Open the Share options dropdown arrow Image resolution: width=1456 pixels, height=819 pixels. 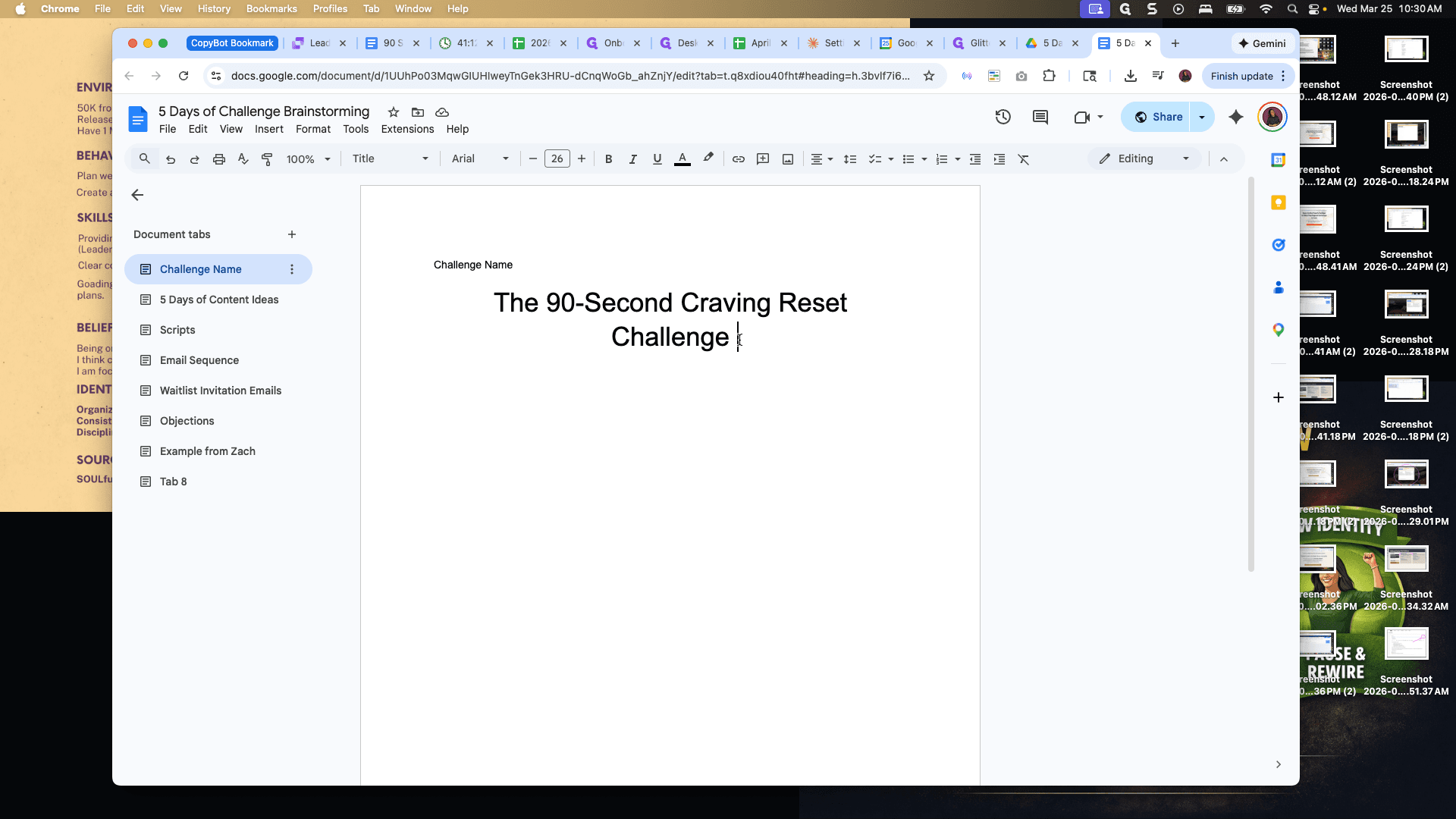coord(1202,117)
